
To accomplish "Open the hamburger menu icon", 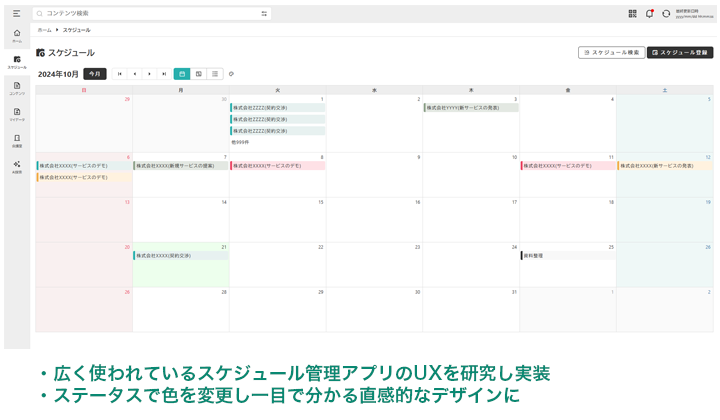I will coord(17,14).
